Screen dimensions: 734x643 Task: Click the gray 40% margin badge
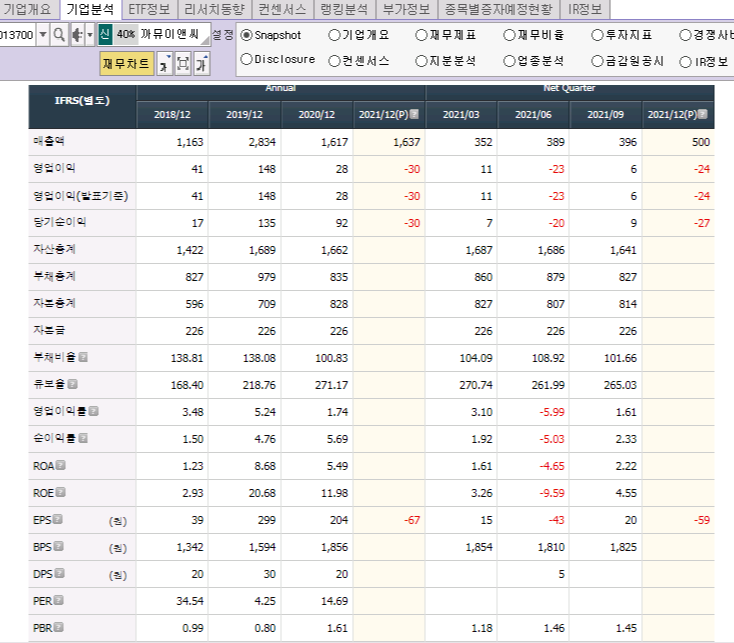point(125,35)
